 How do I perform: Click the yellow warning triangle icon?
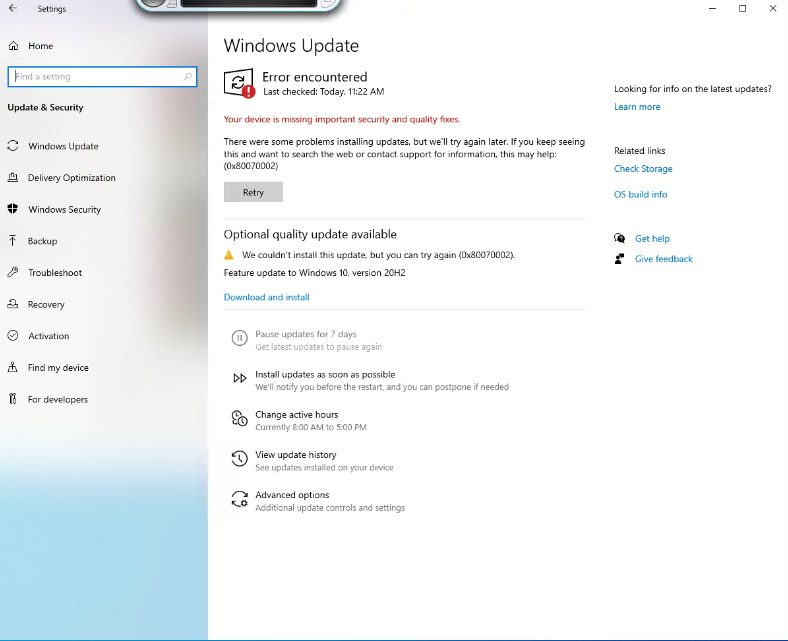229,255
